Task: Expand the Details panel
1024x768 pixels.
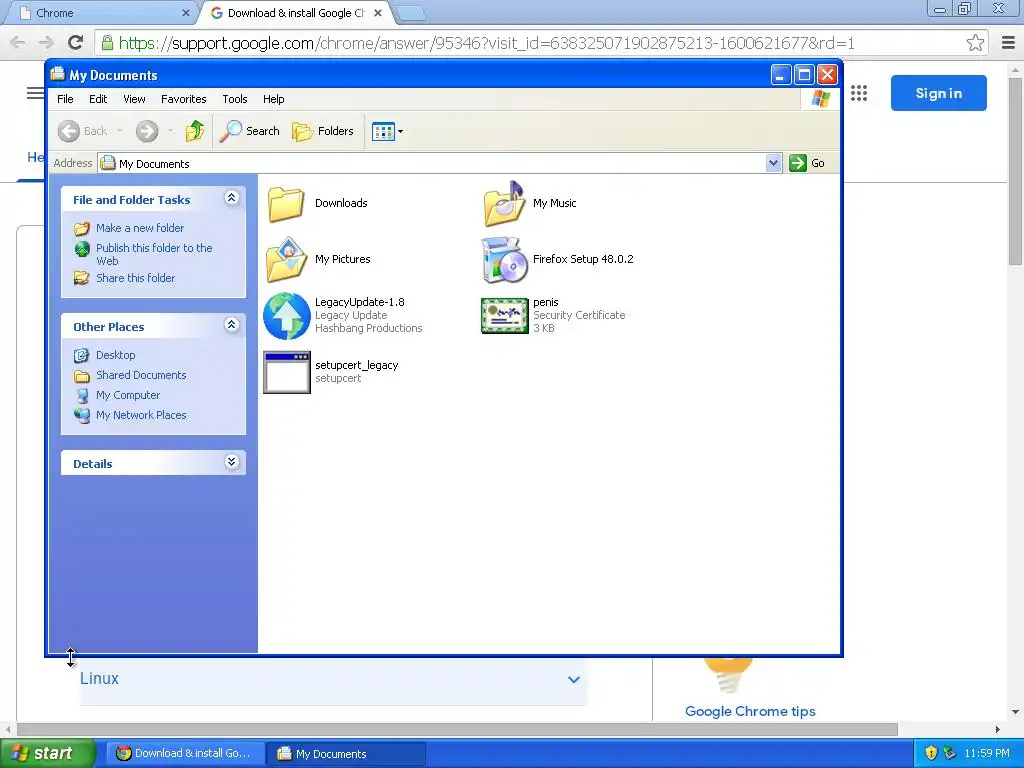Action: [231, 462]
